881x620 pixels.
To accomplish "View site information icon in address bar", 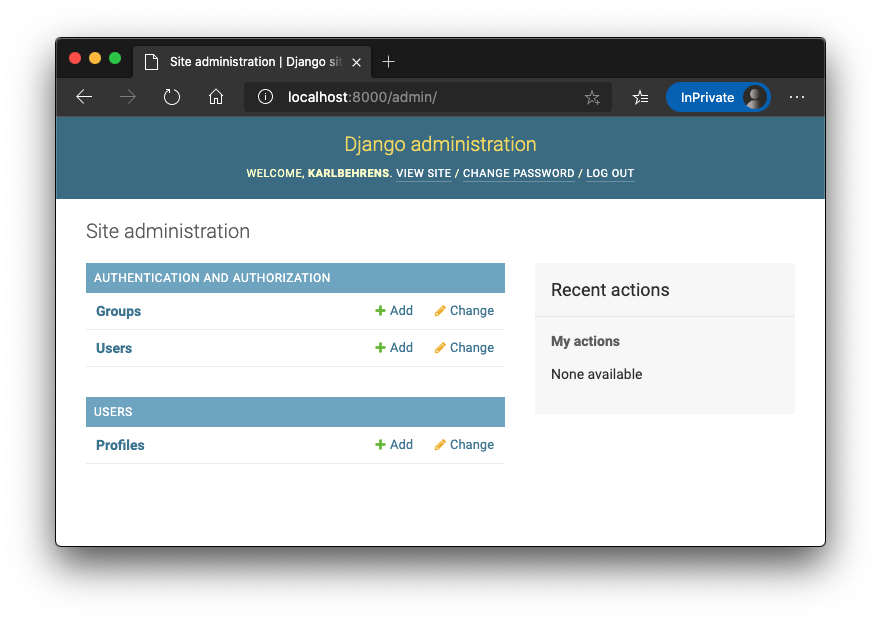I will [x=265, y=97].
